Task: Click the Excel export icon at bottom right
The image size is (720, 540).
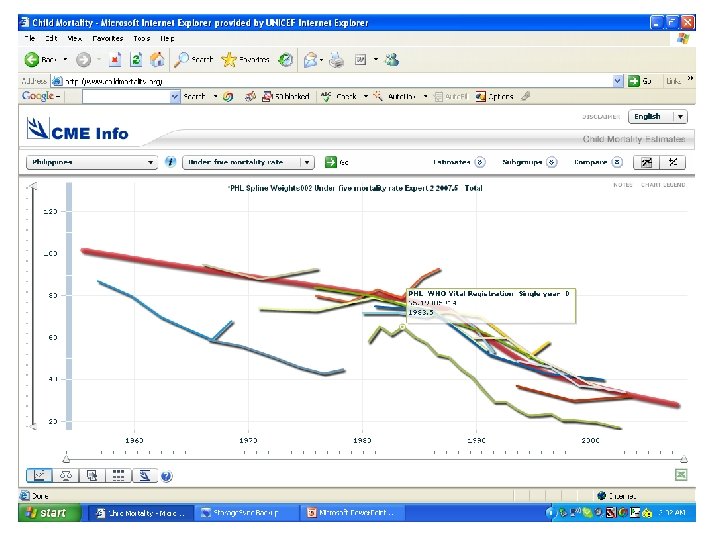Action: (681, 475)
